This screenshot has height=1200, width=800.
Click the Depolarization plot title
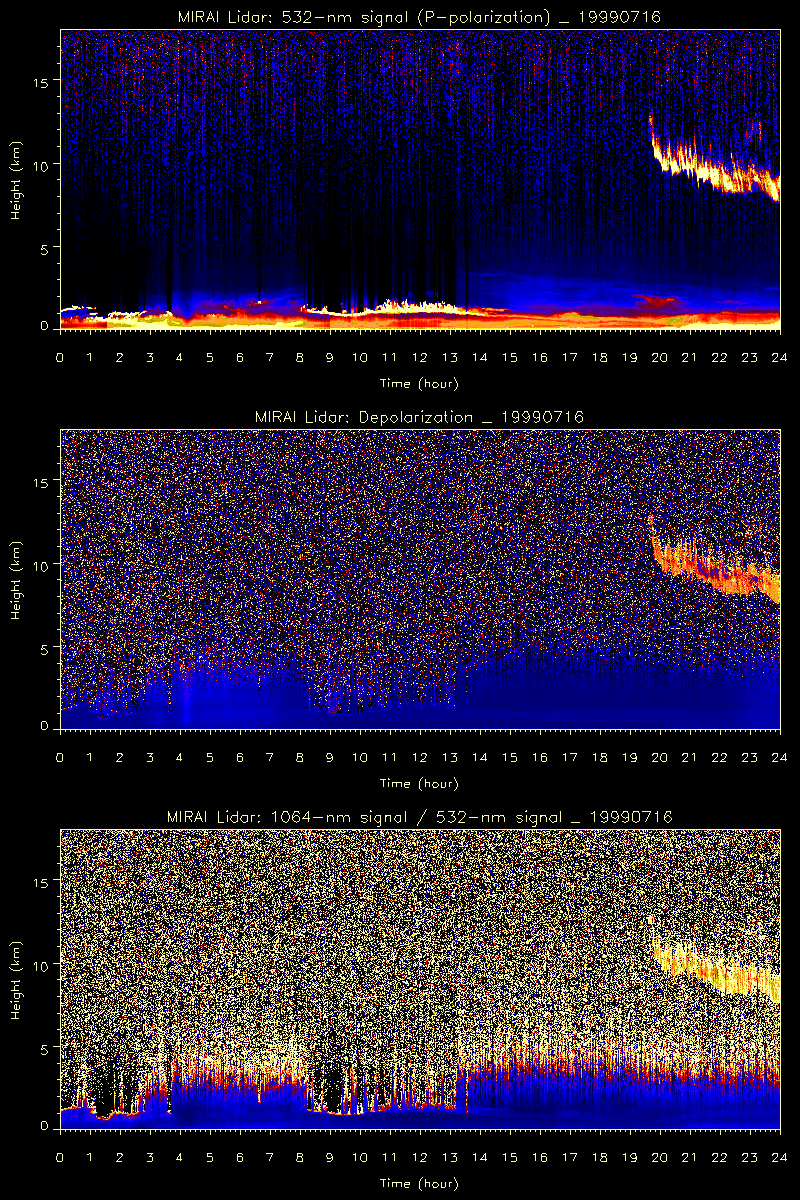[x=419, y=417]
